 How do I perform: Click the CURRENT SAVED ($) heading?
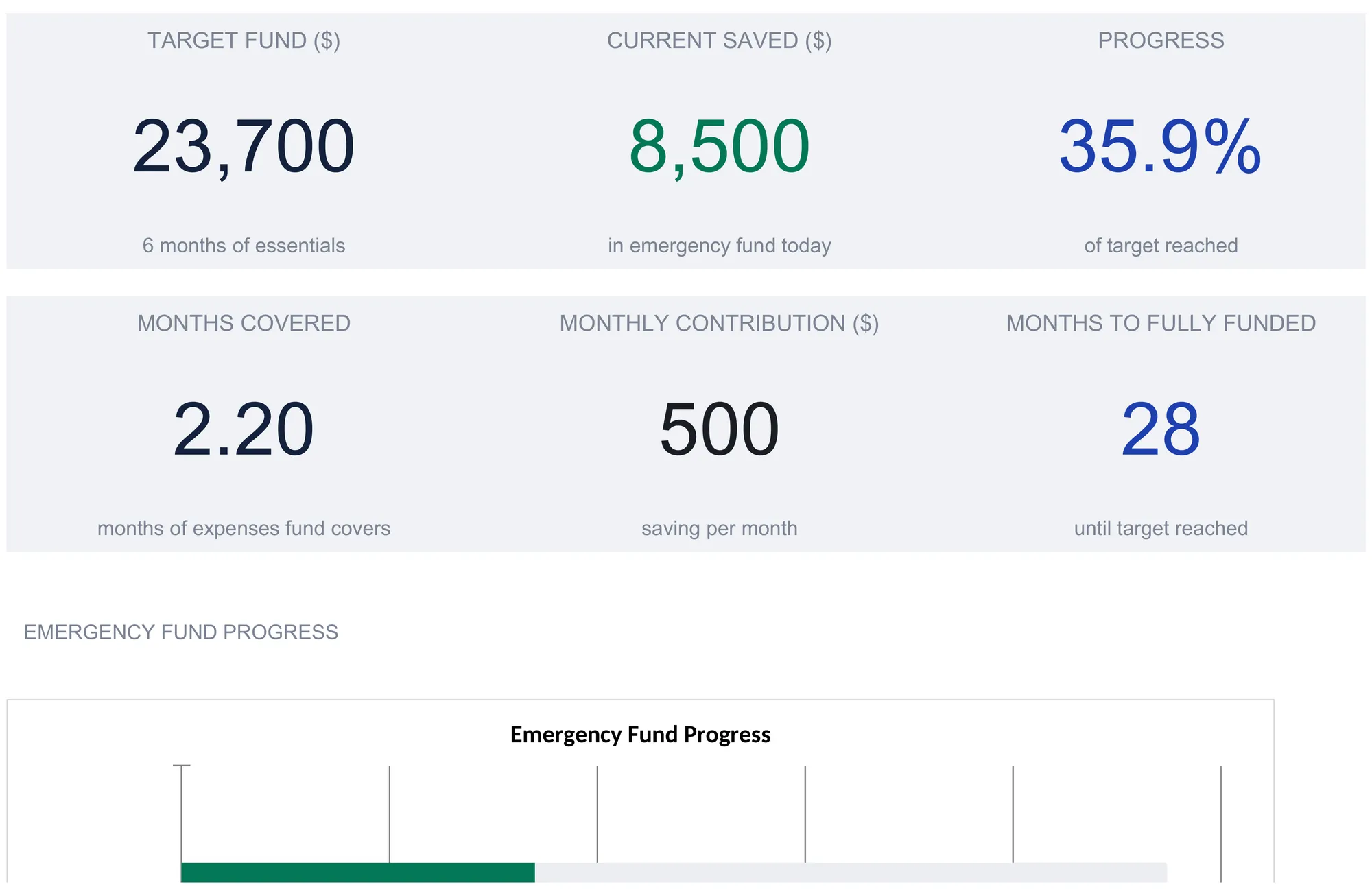click(x=719, y=40)
